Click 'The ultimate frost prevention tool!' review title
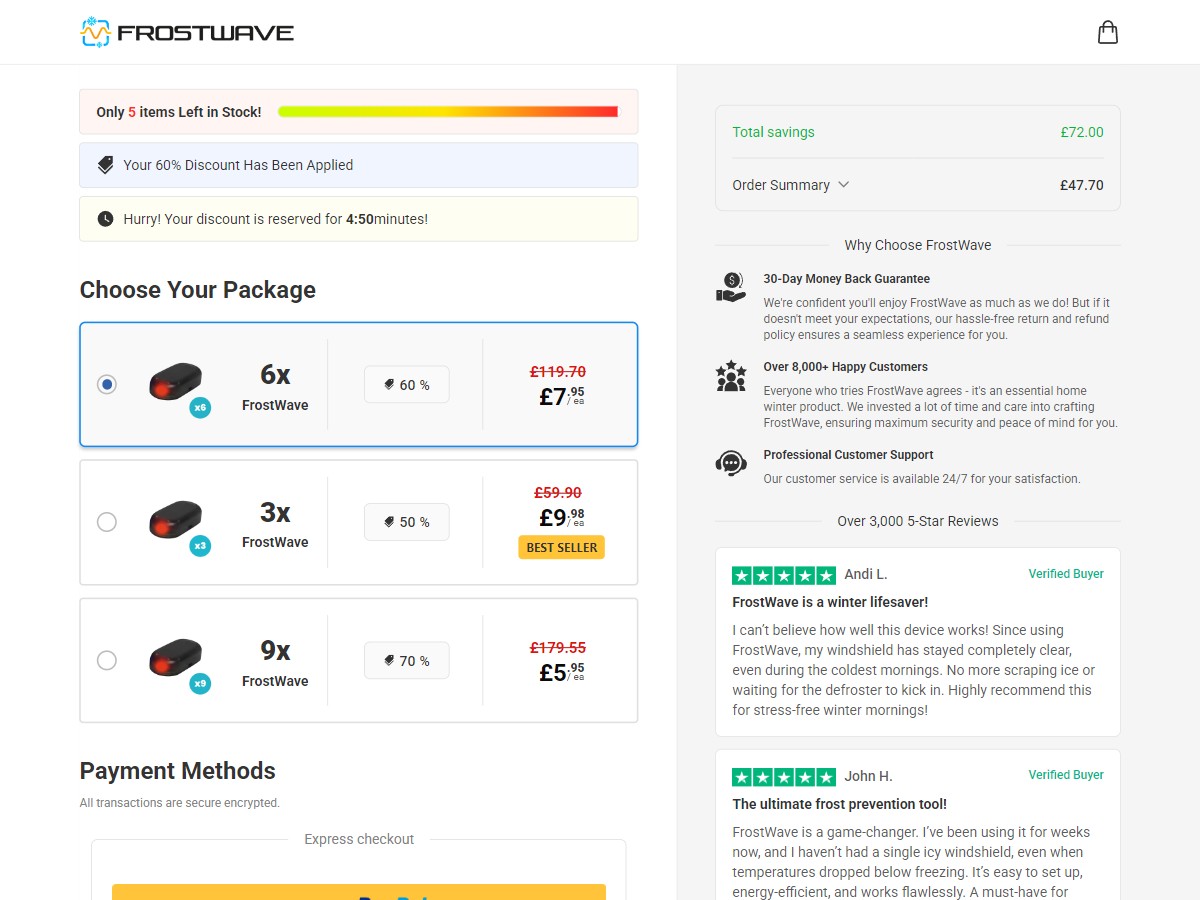The width and height of the screenshot is (1200, 900). (x=840, y=804)
